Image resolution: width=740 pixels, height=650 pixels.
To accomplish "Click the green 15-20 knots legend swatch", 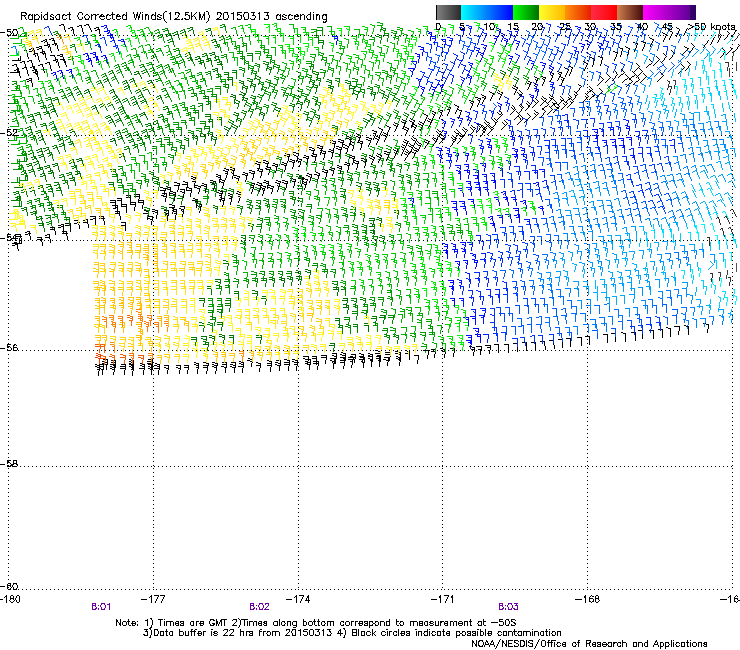I will pyautogui.click(x=526, y=12).
